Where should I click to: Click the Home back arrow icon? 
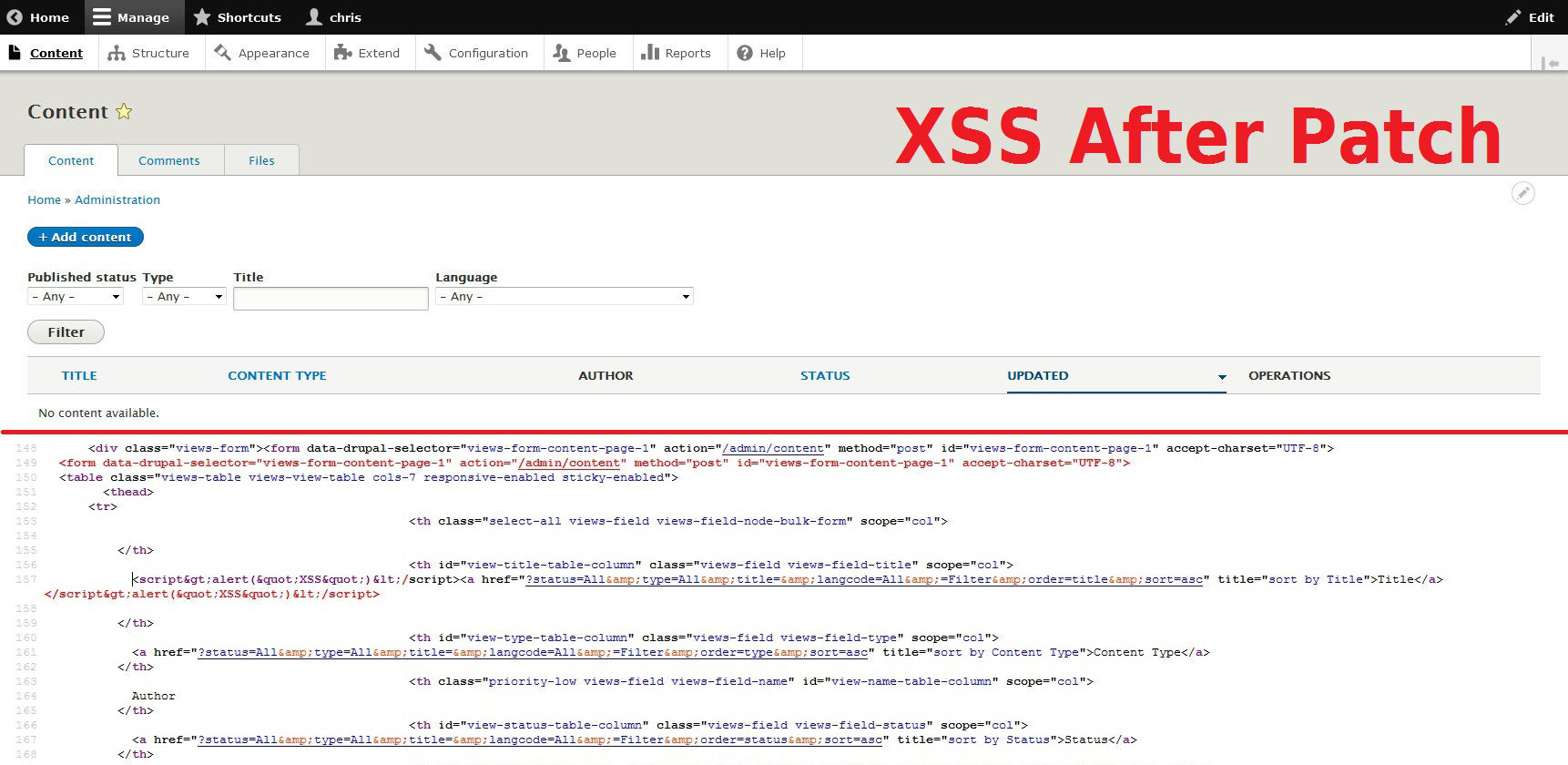point(15,17)
